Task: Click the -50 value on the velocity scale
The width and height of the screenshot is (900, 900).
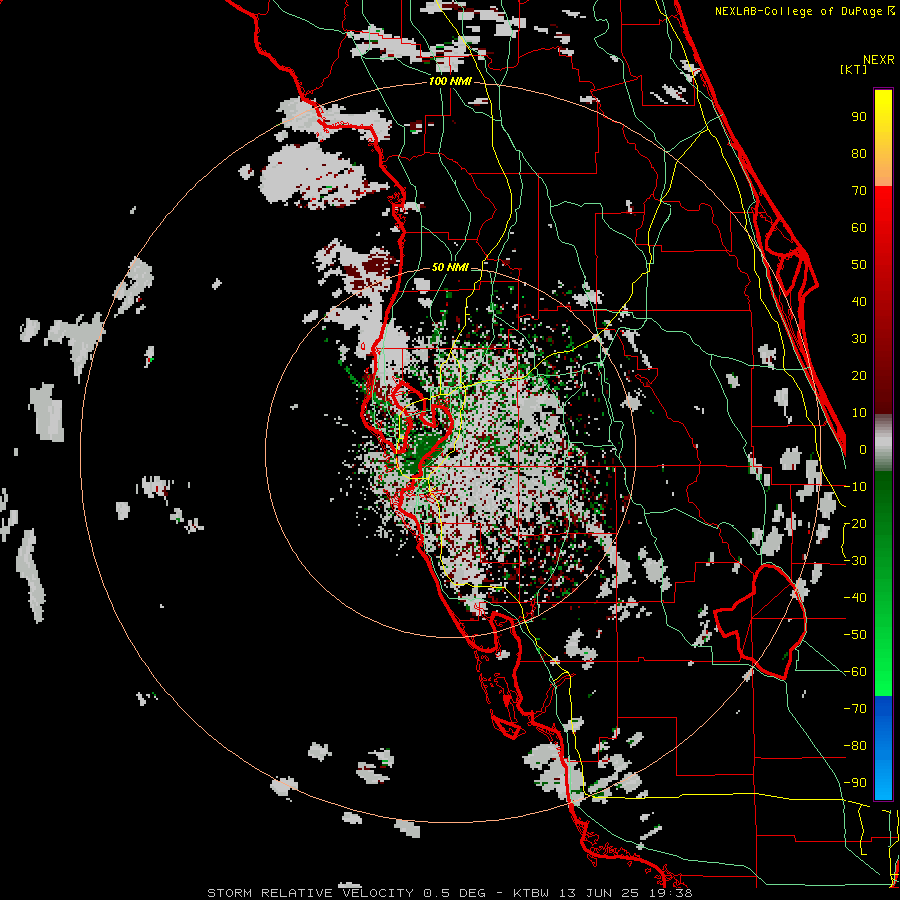Action: pos(855,635)
